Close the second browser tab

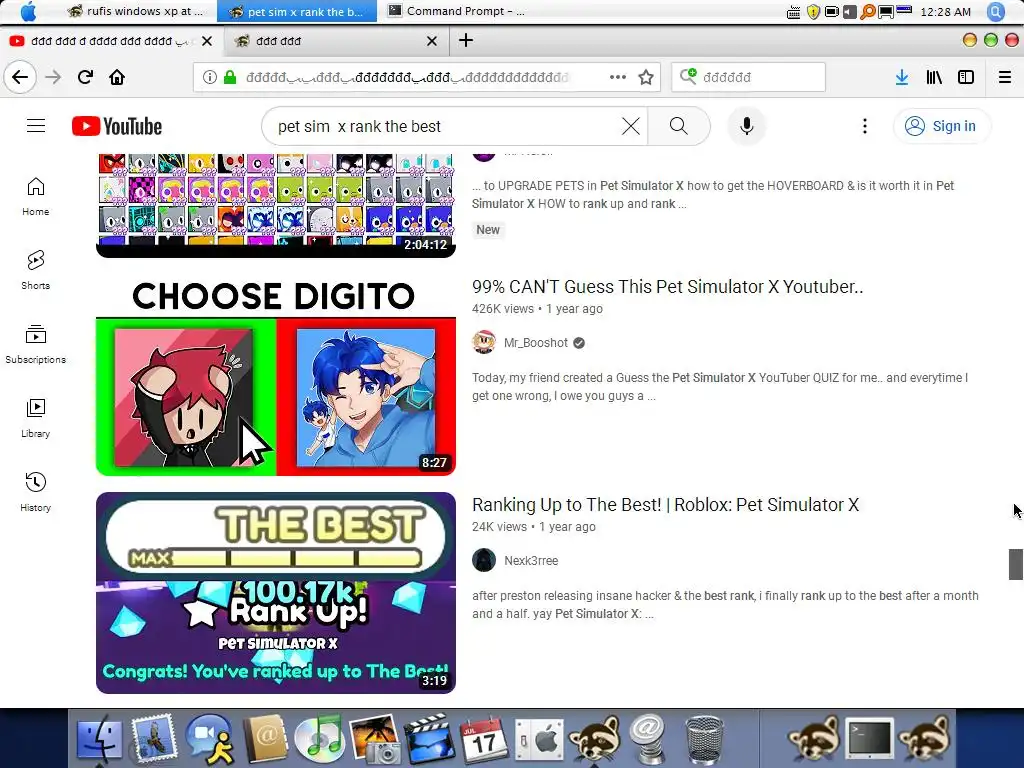(x=432, y=40)
